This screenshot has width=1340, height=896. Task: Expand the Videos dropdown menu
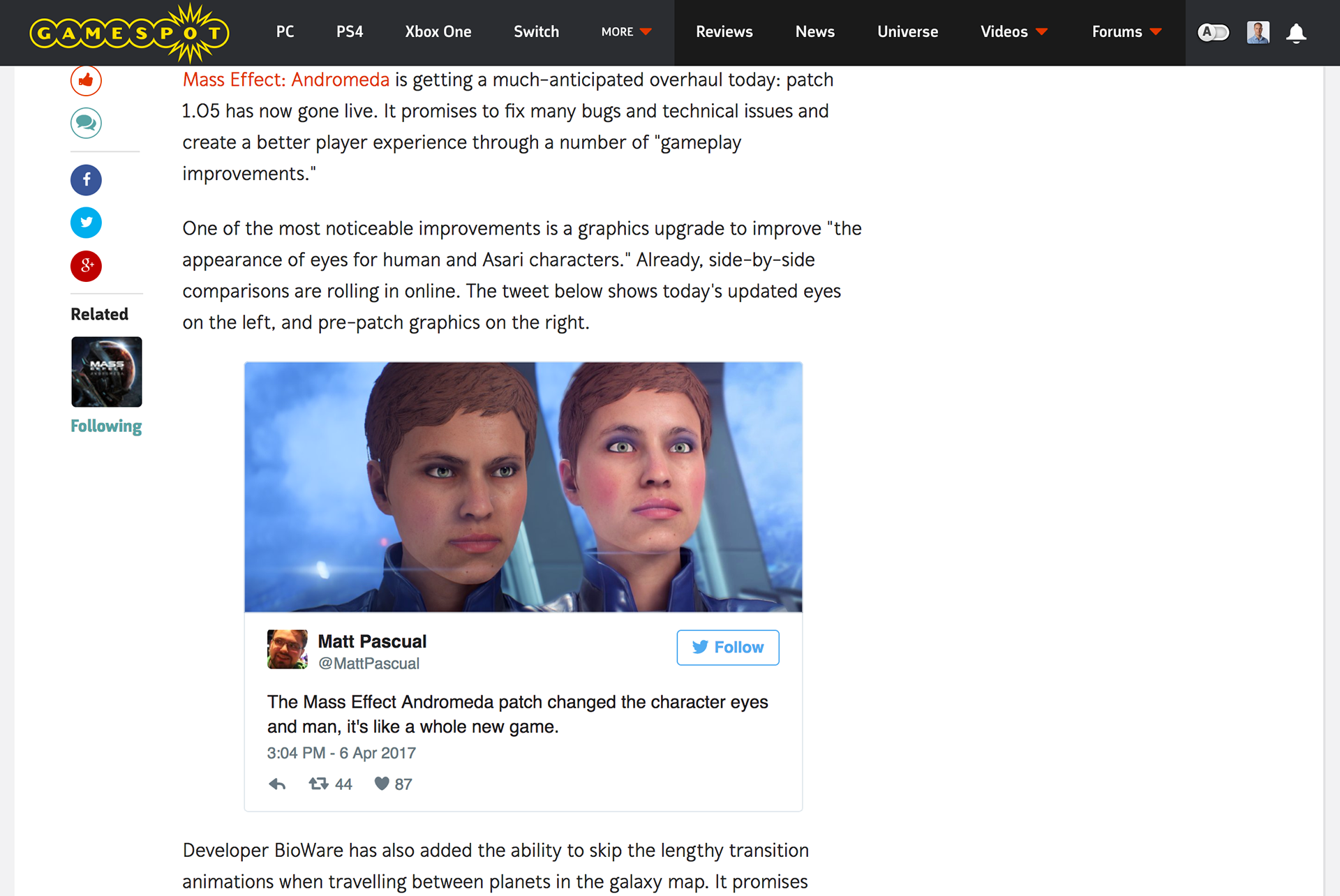pos(1014,32)
